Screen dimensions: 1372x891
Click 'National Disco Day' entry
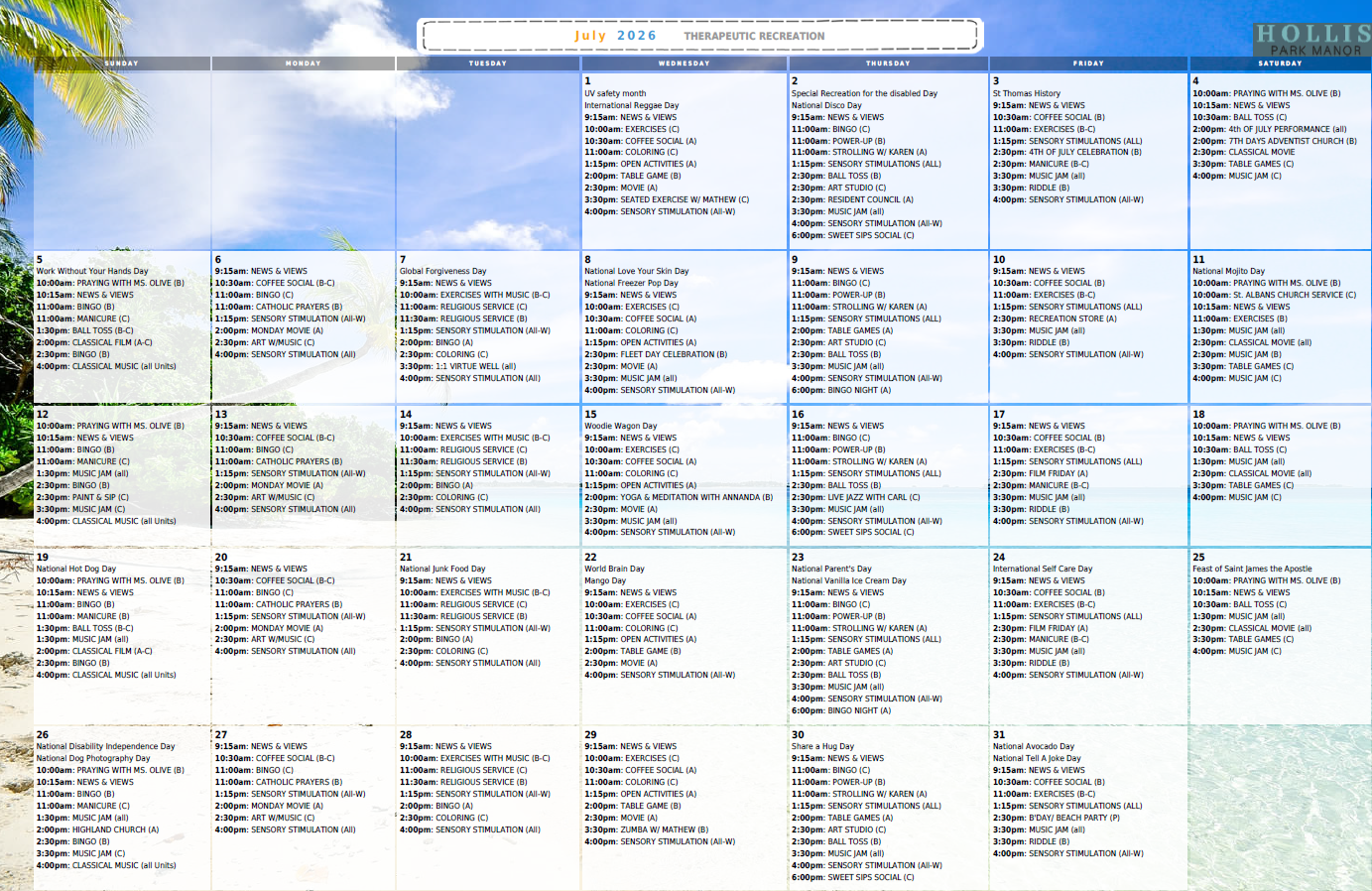(826, 105)
